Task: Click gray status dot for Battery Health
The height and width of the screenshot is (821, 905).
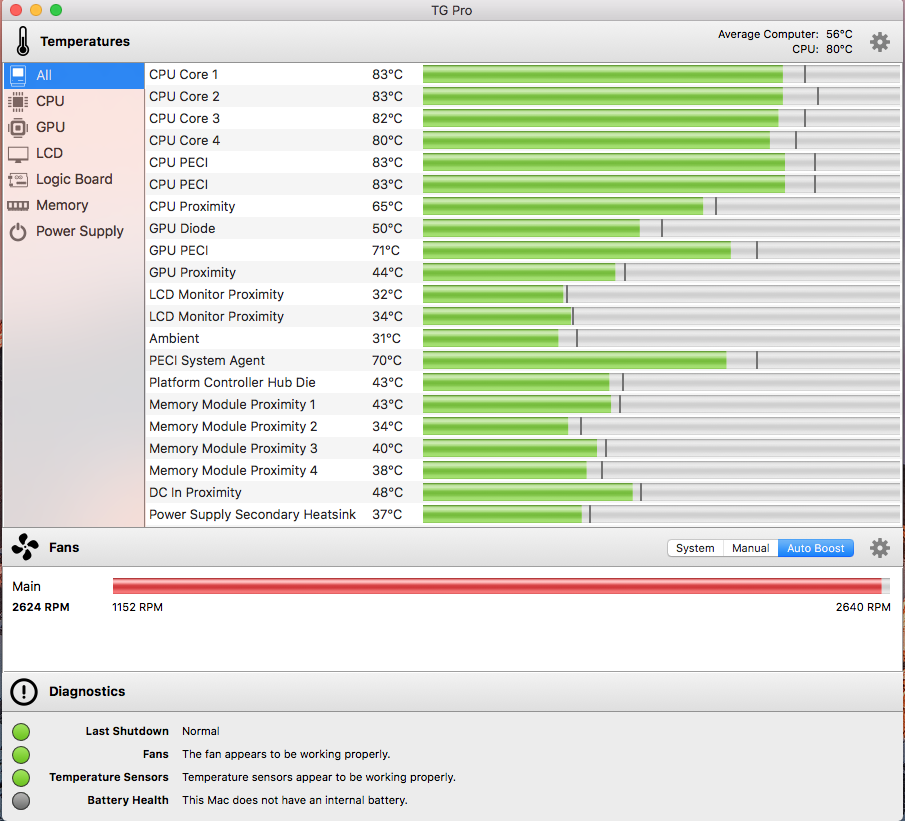Action: pos(21,801)
